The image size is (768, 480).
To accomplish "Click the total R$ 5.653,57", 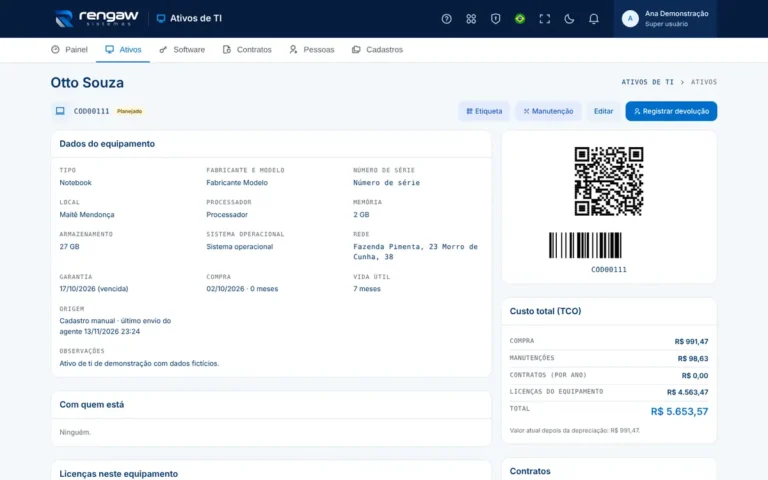I will (x=679, y=411).
